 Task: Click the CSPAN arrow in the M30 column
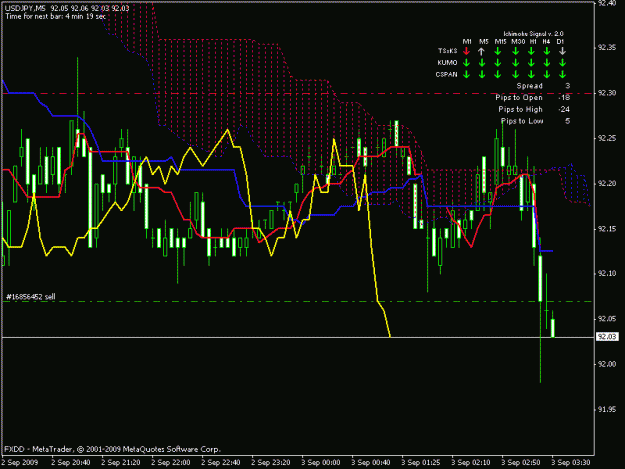coord(515,74)
